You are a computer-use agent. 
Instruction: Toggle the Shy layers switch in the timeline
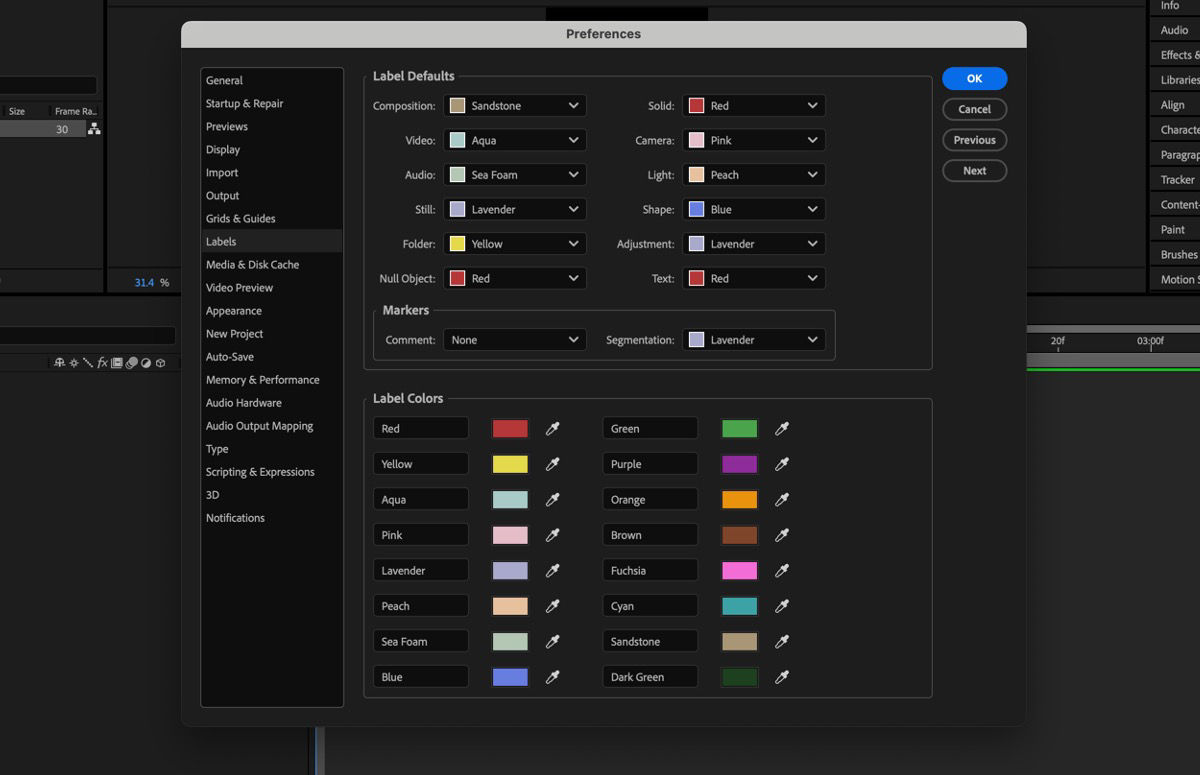coord(59,363)
